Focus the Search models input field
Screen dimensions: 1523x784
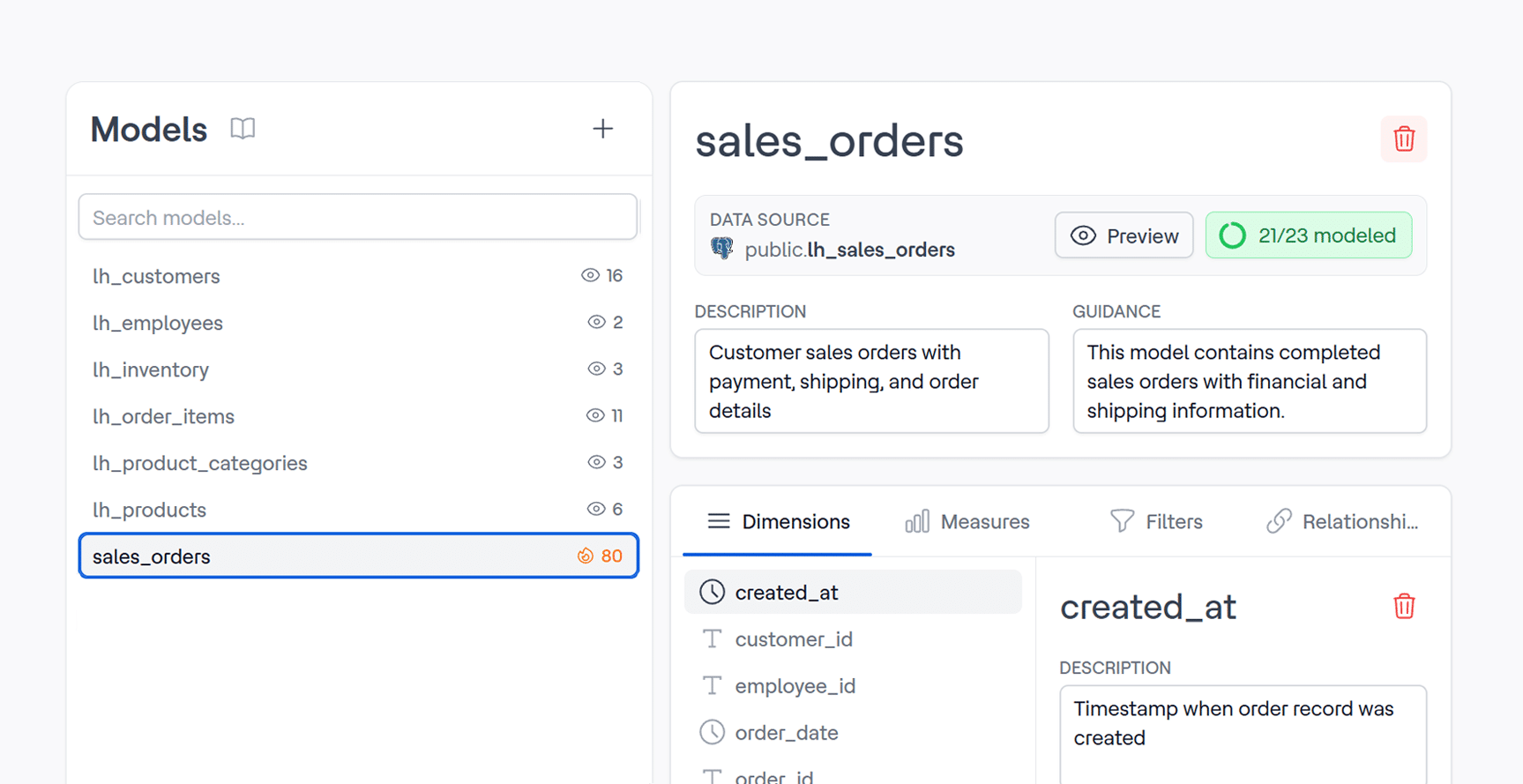pos(358,217)
